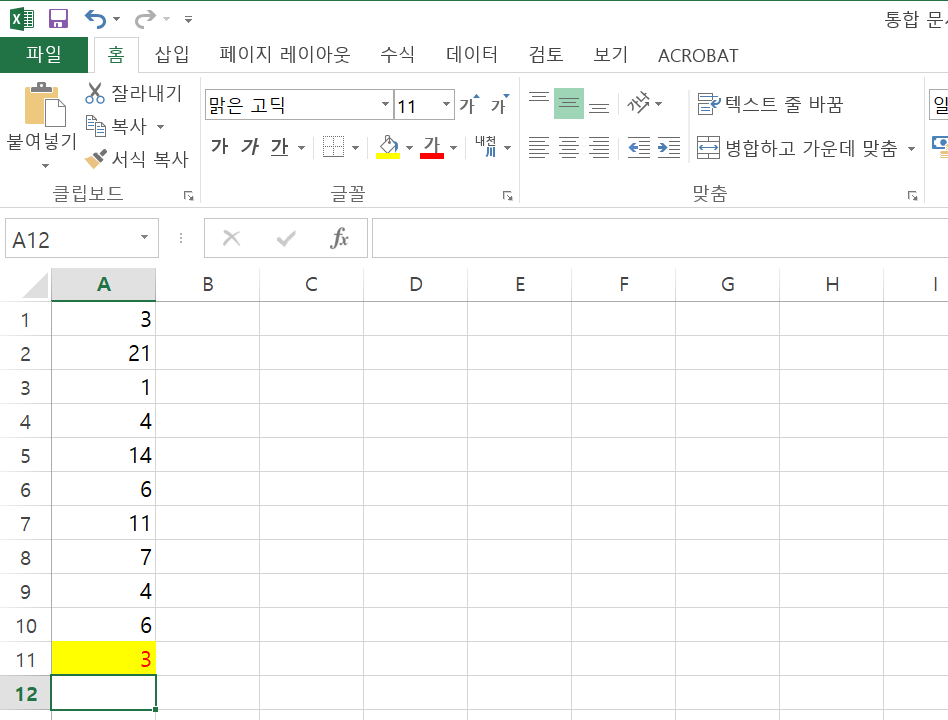This screenshot has width=948, height=720.
Task: Click the Redo arrow icon
Action: 145,19
